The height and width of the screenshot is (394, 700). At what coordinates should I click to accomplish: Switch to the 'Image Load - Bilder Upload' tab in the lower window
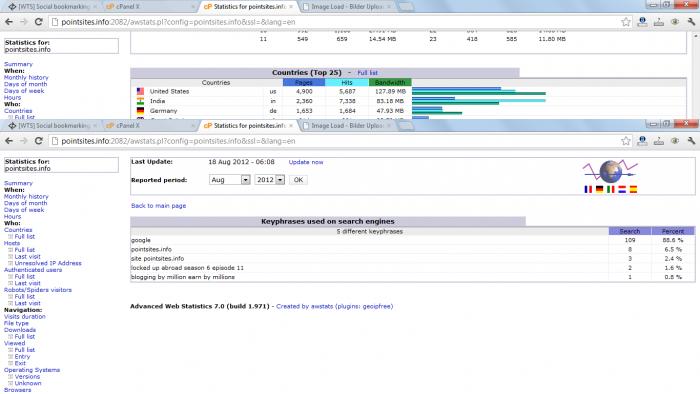coord(347,126)
